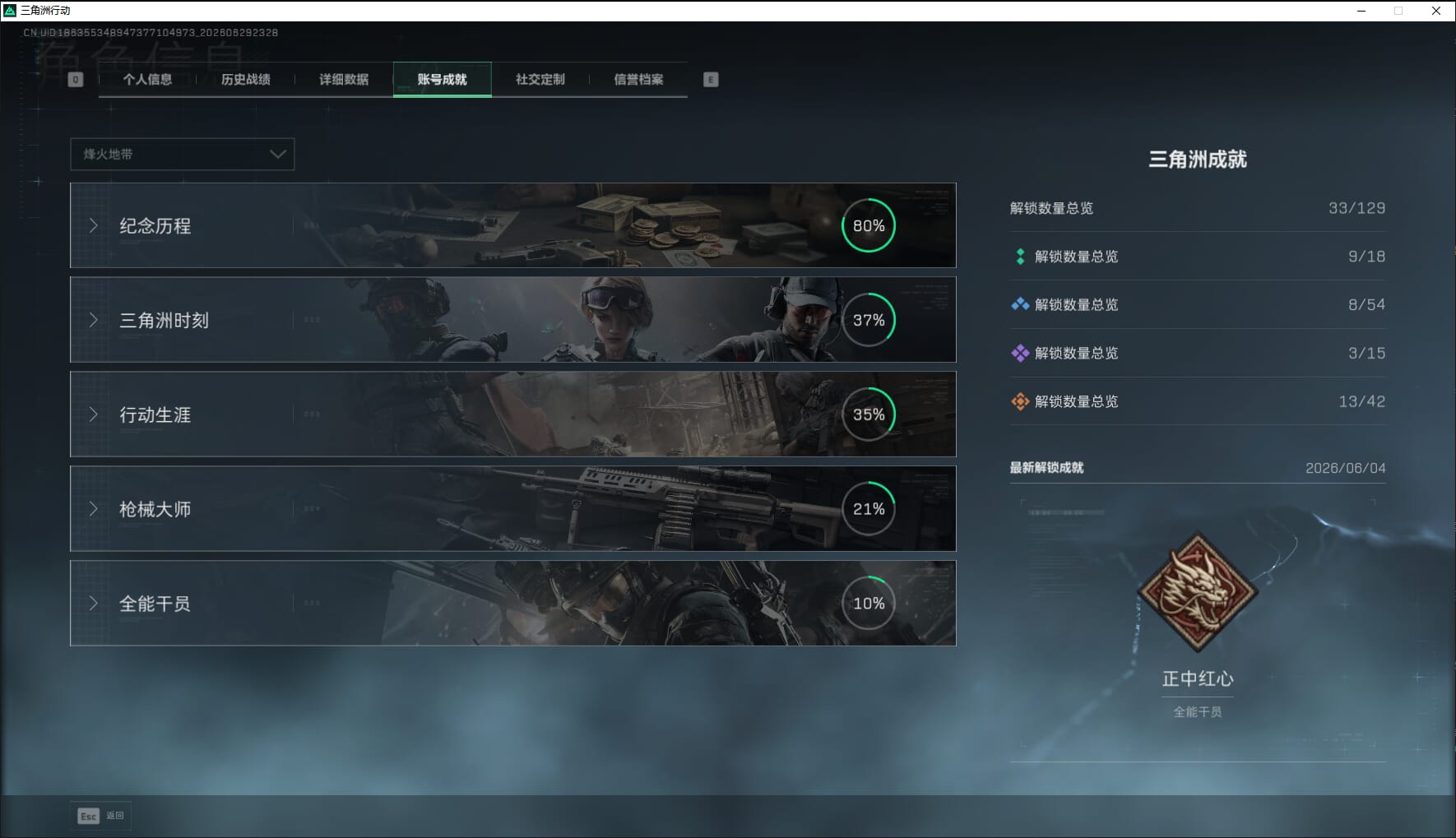Click the green tier achievement icon
Viewport: 1456px width, 838px height.
(x=1020, y=257)
